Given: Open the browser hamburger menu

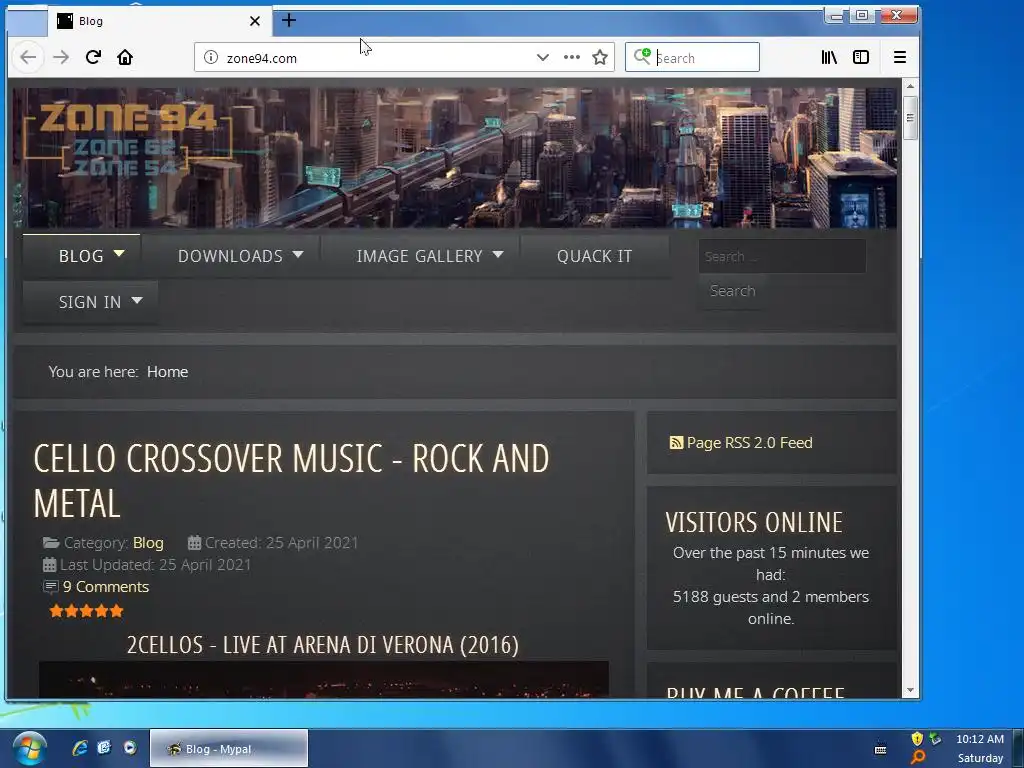Looking at the screenshot, I should (899, 57).
